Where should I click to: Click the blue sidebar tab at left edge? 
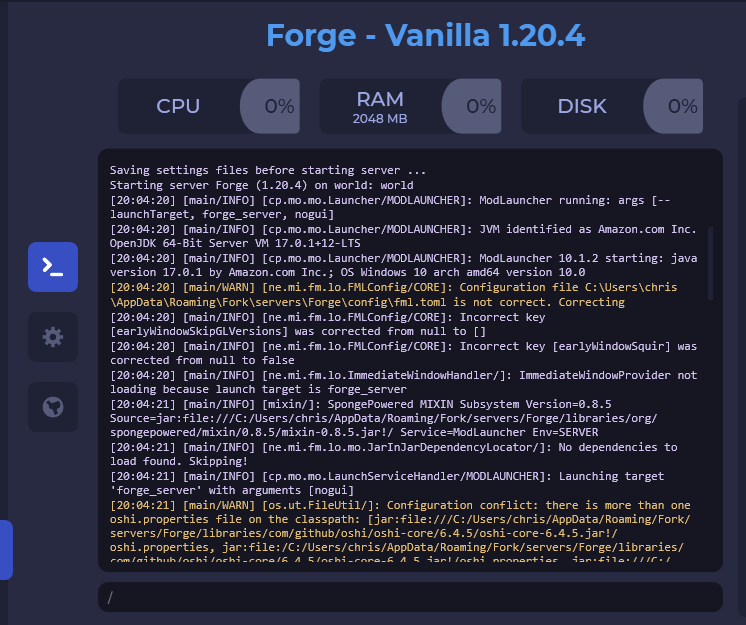(x=6, y=550)
